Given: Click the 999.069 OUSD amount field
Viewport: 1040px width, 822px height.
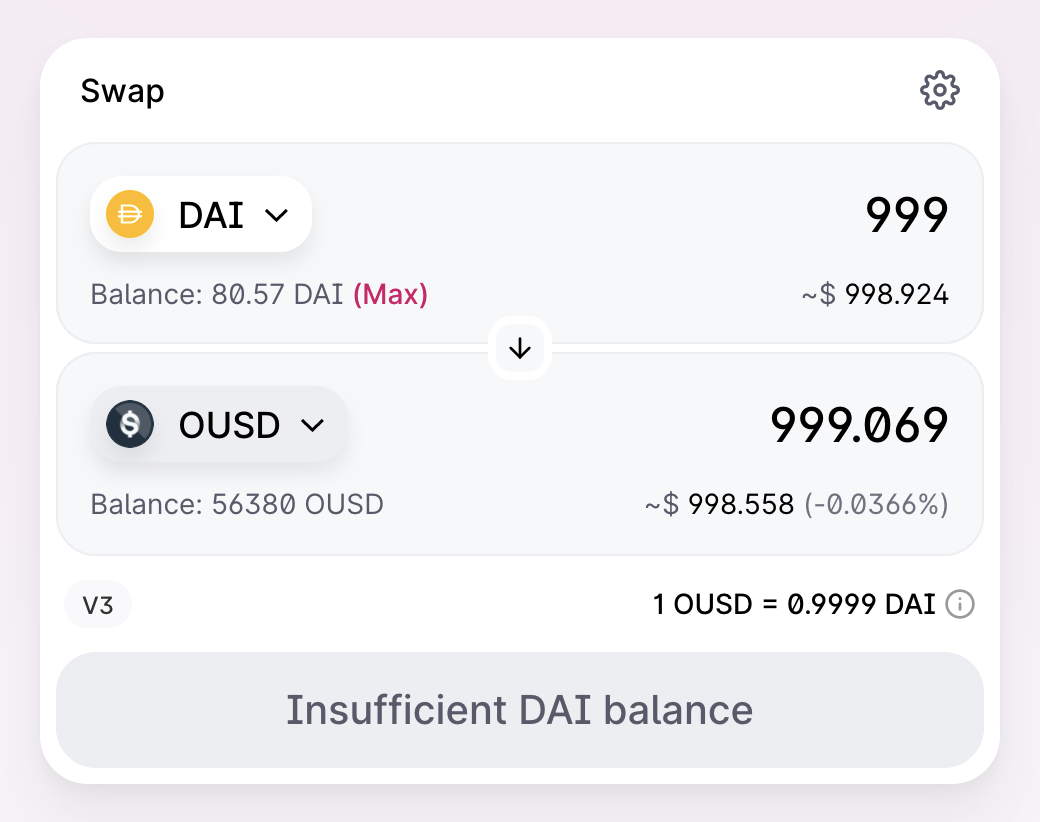Looking at the screenshot, I should pyautogui.click(x=859, y=425).
